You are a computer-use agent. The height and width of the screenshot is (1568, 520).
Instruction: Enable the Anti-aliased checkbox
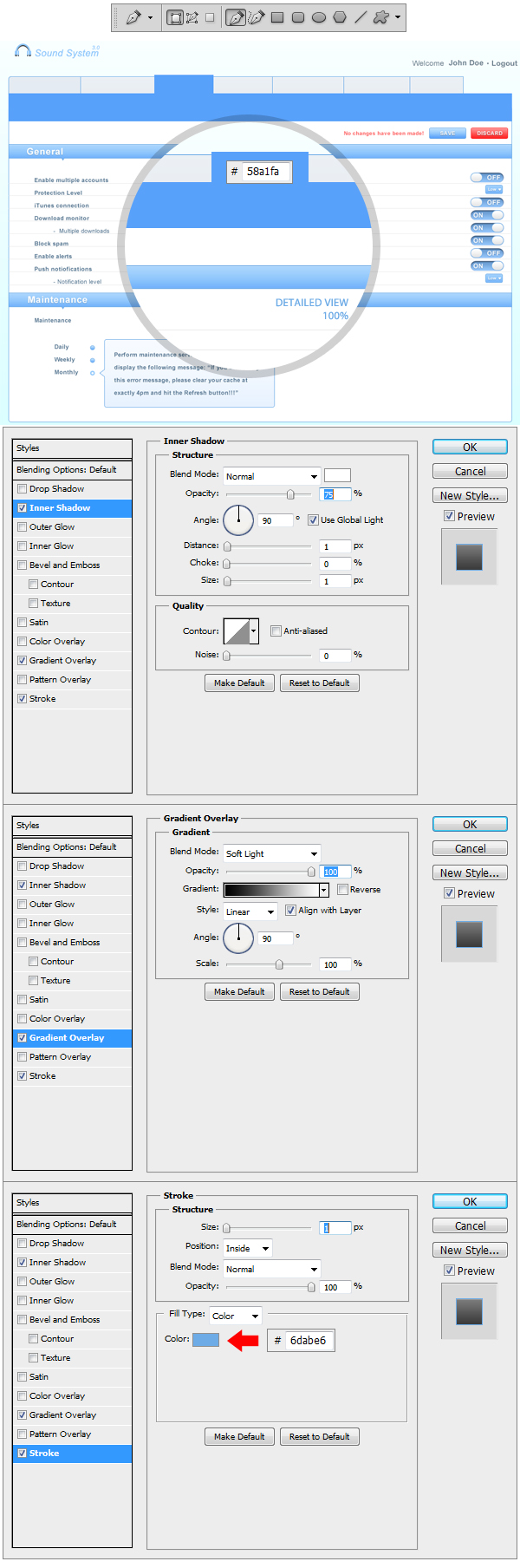click(x=276, y=631)
